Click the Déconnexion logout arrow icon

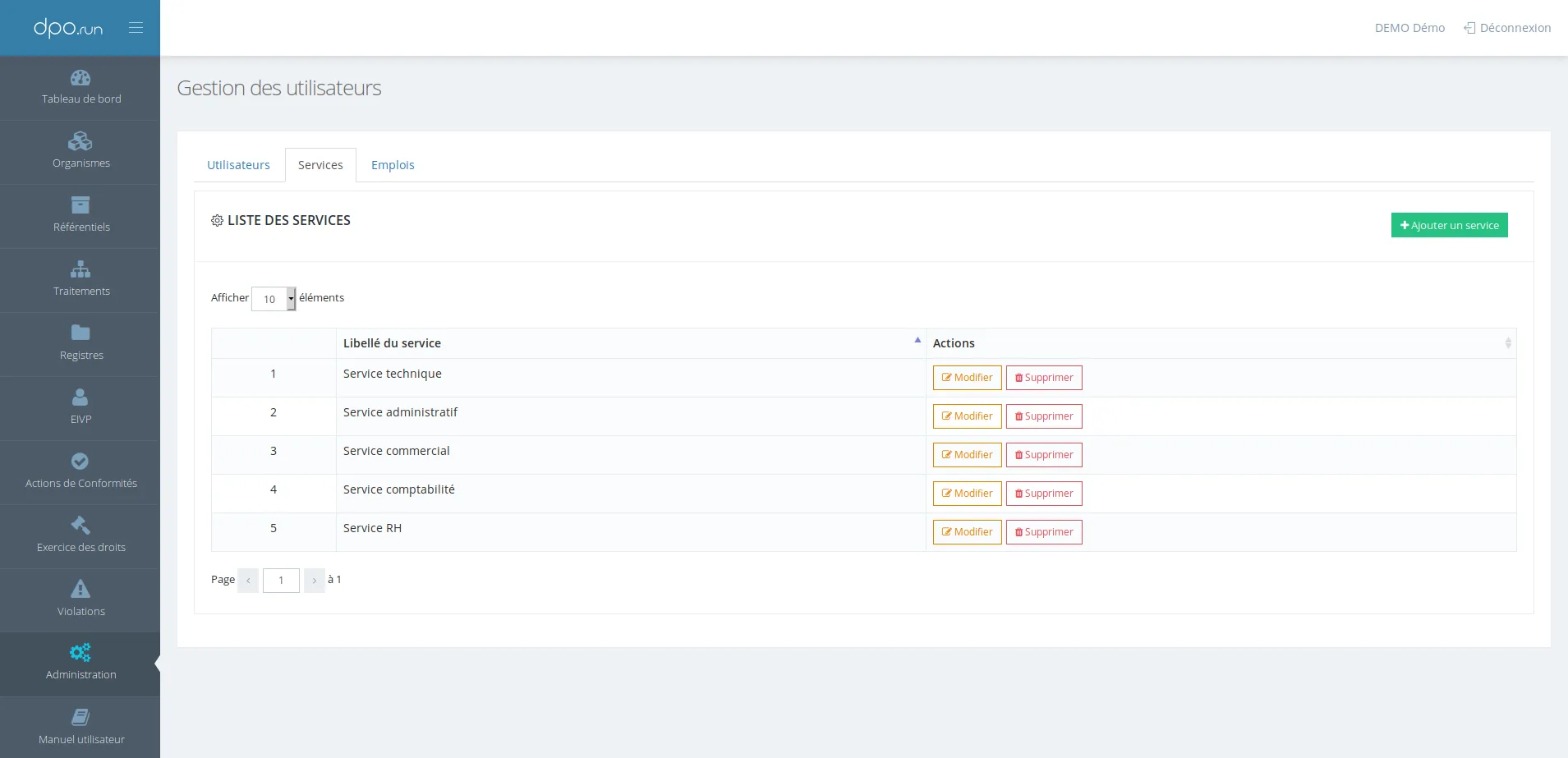click(1469, 28)
